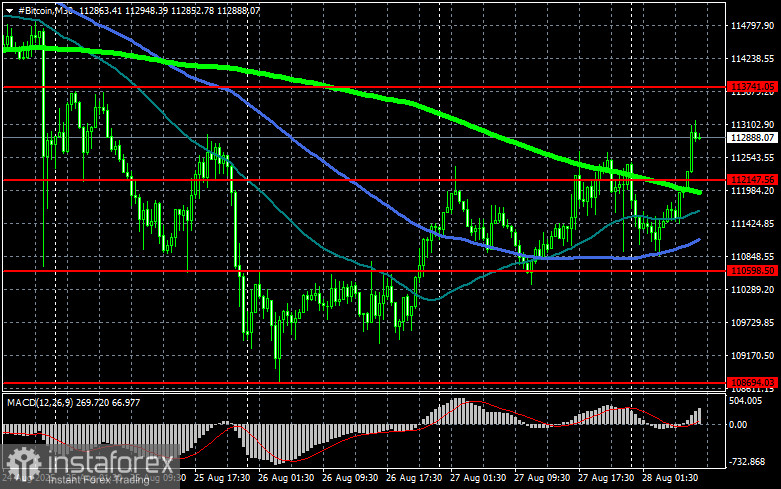Click the 110598.50 red level price label
The width and height of the screenshot is (781, 489).
coord(752,270)
